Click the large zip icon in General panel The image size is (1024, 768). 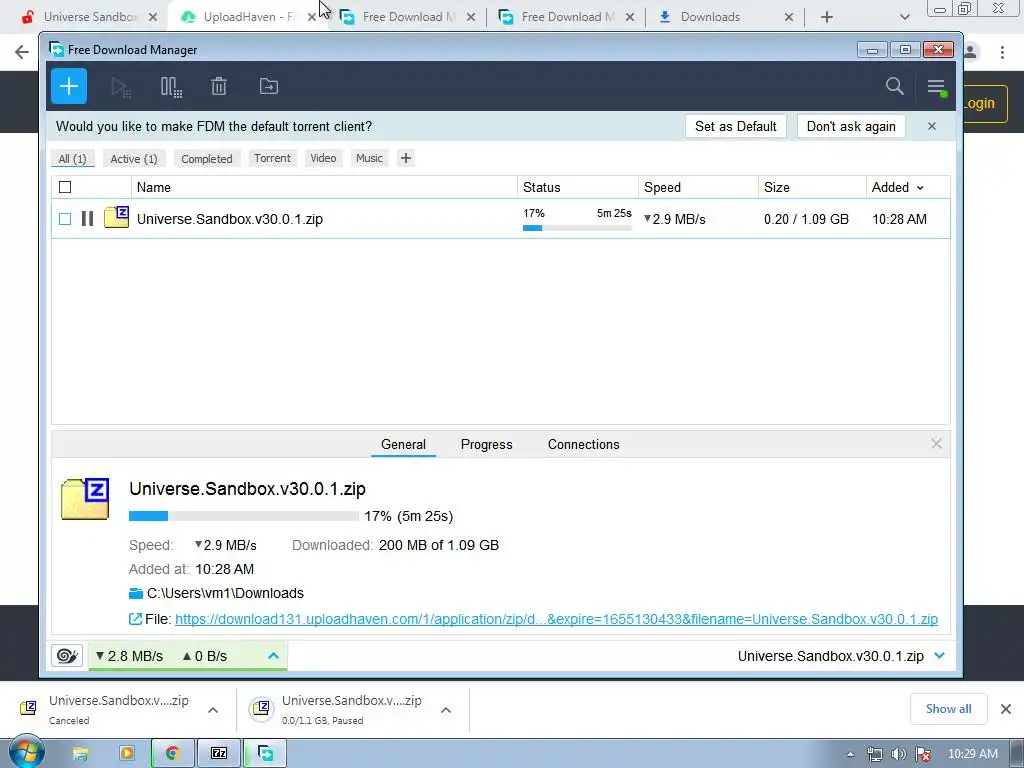coord(85,499)
